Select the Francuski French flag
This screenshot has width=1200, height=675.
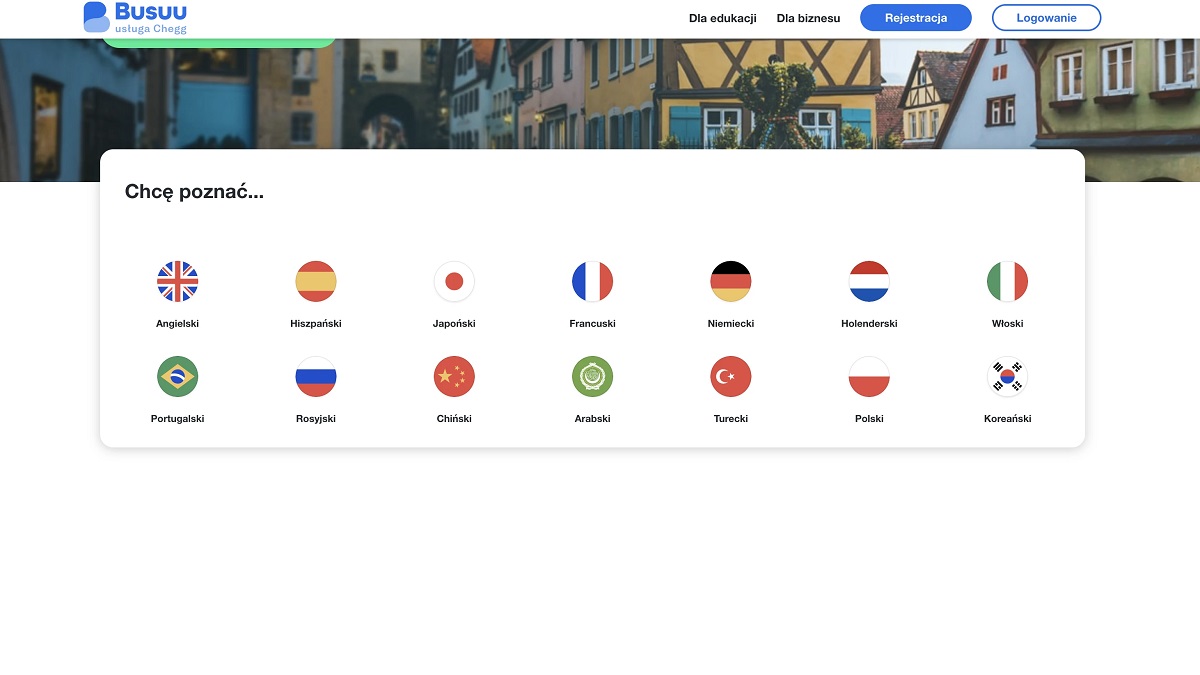pos(592,281)
